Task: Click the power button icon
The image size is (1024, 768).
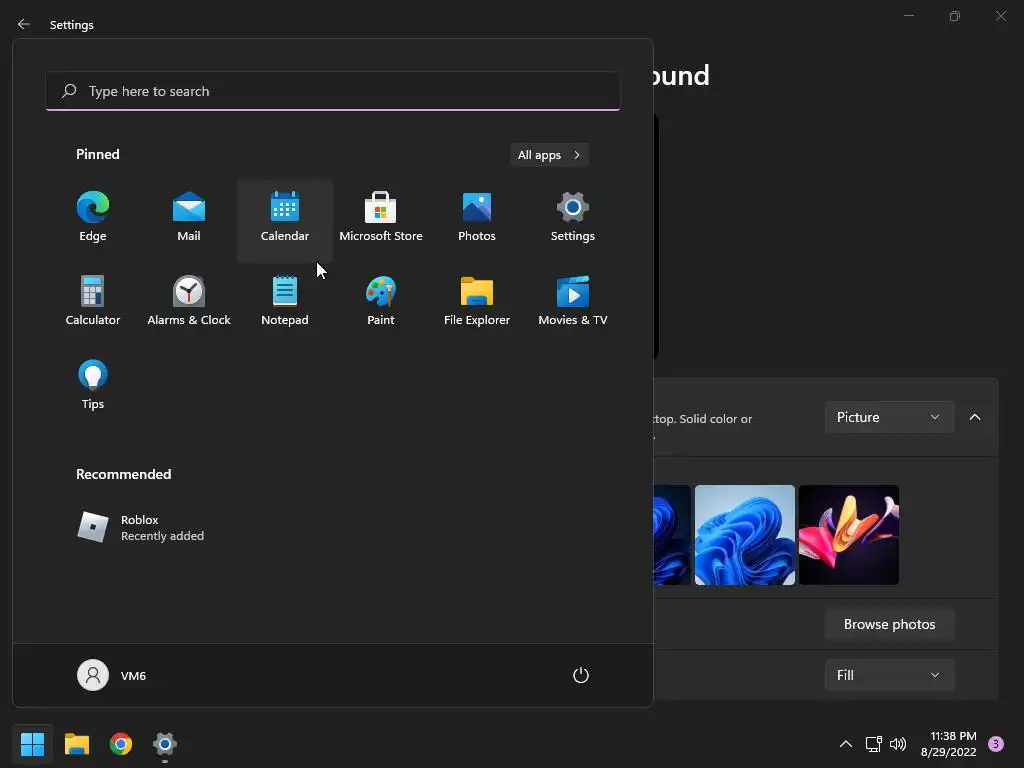Action: point(581,675)
